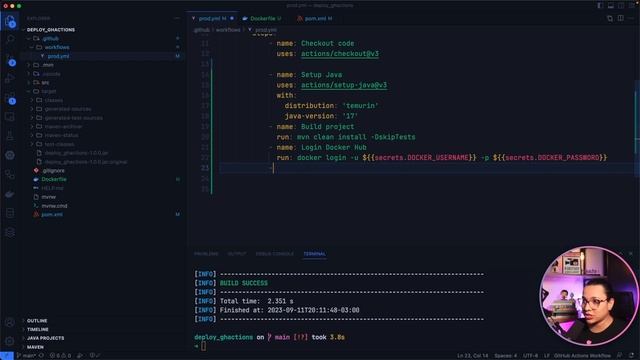Select the Terminal panel tab

[314, 254]
